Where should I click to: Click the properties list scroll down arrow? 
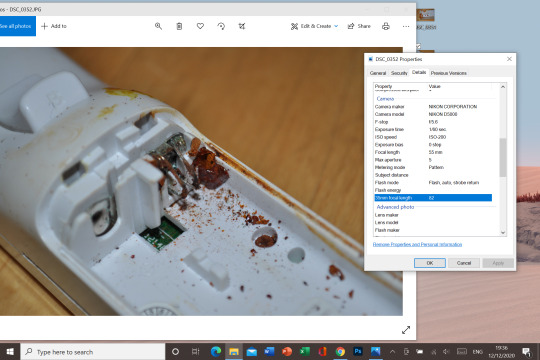pyautogui.click(x=503, y=233)
